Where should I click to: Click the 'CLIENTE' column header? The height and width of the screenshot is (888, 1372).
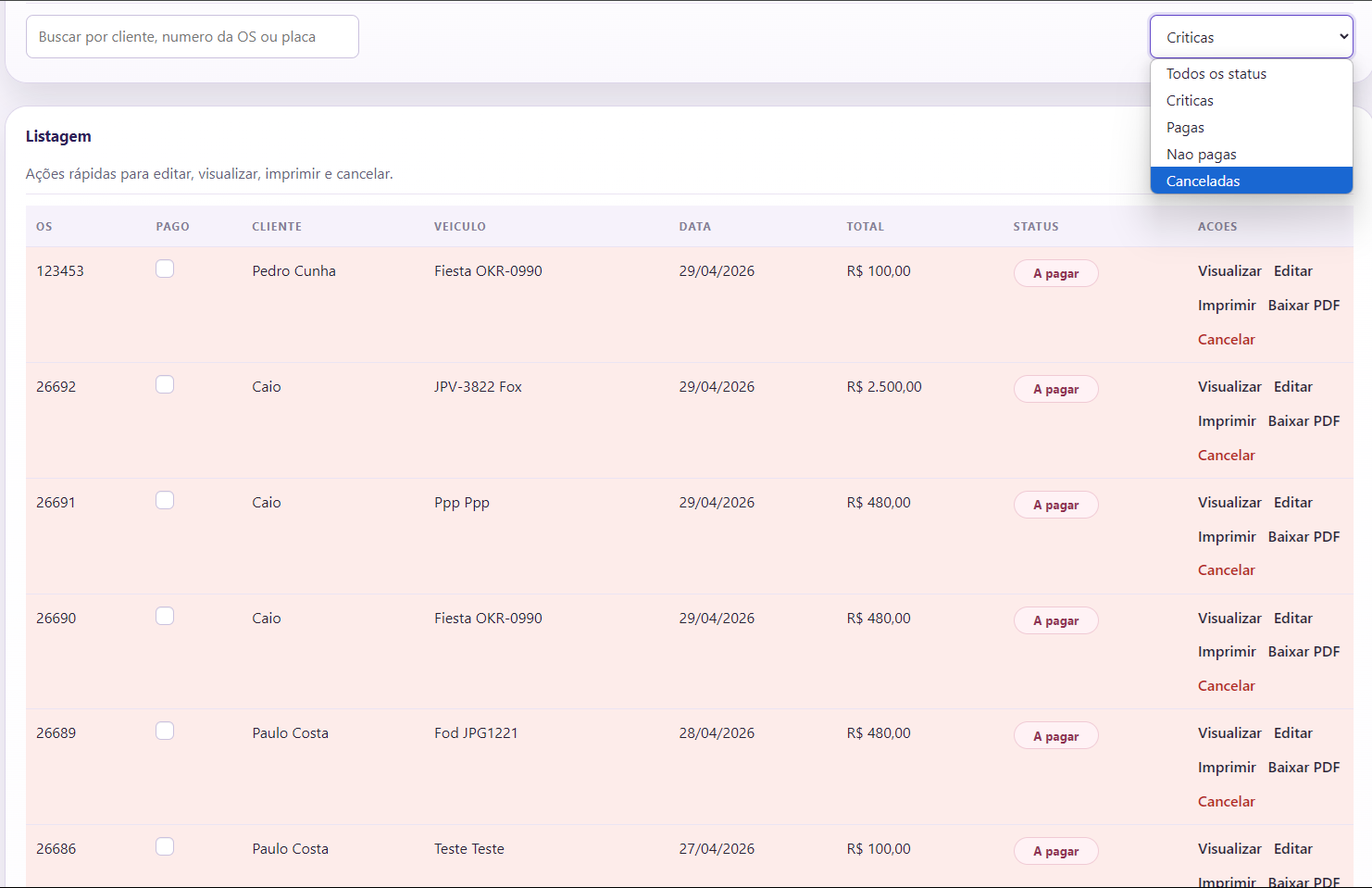(277, 227)
